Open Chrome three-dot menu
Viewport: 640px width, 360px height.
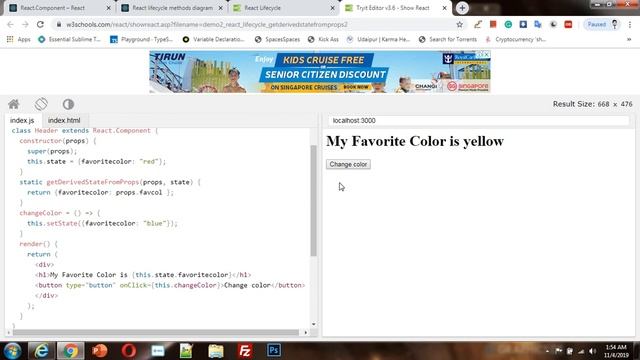(x=630, y=24)
